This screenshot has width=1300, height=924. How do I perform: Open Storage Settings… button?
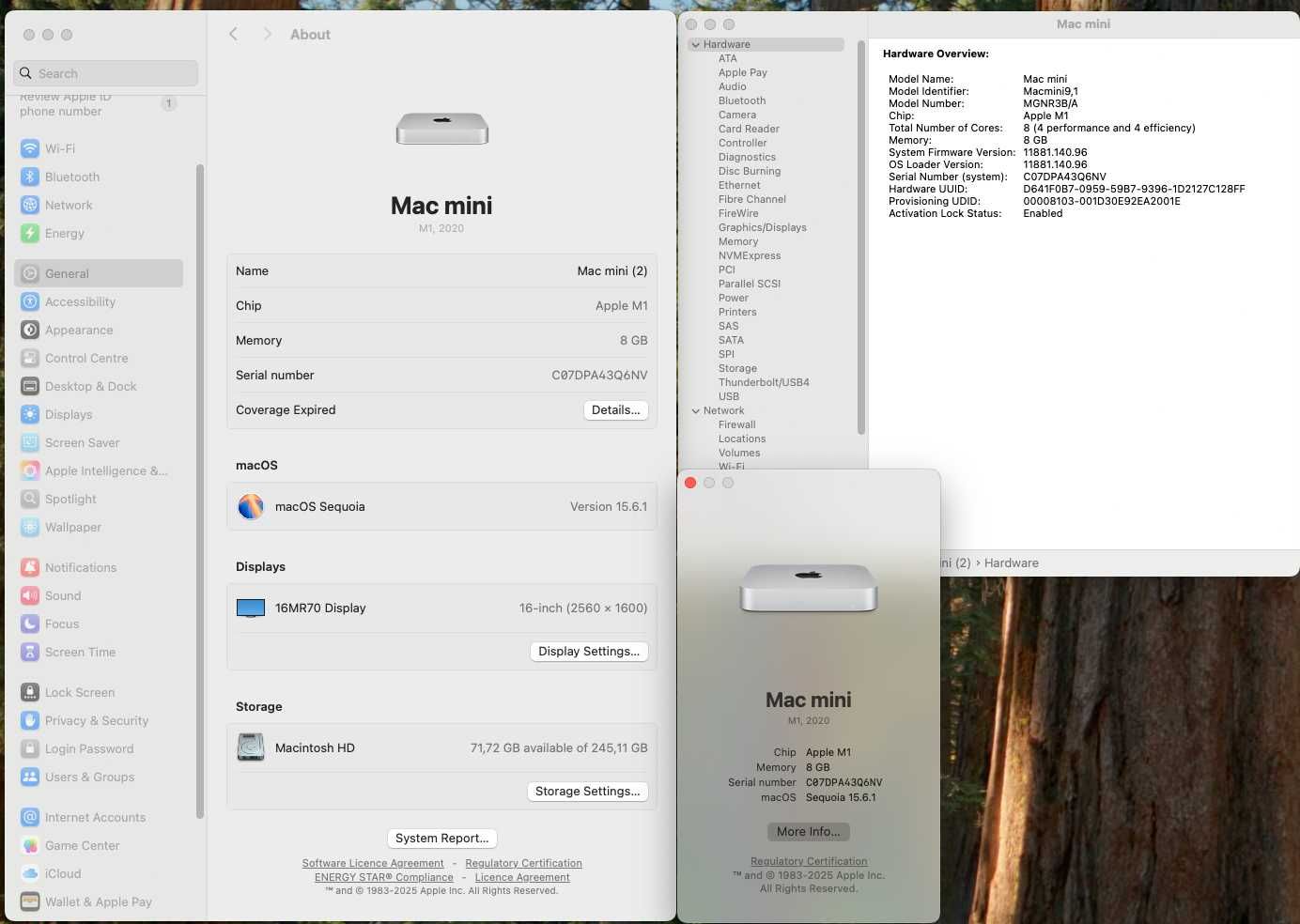(x=587, y=791)
